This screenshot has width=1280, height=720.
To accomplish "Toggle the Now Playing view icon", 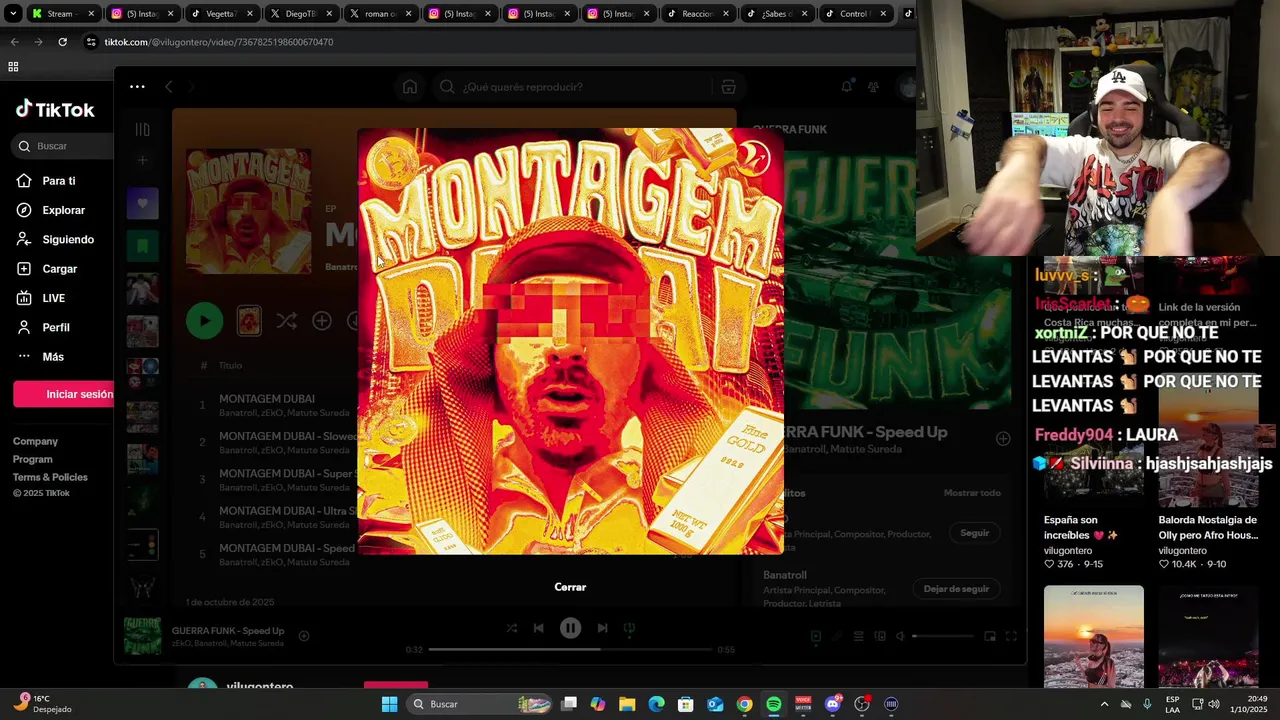I will tap(816, 636).
